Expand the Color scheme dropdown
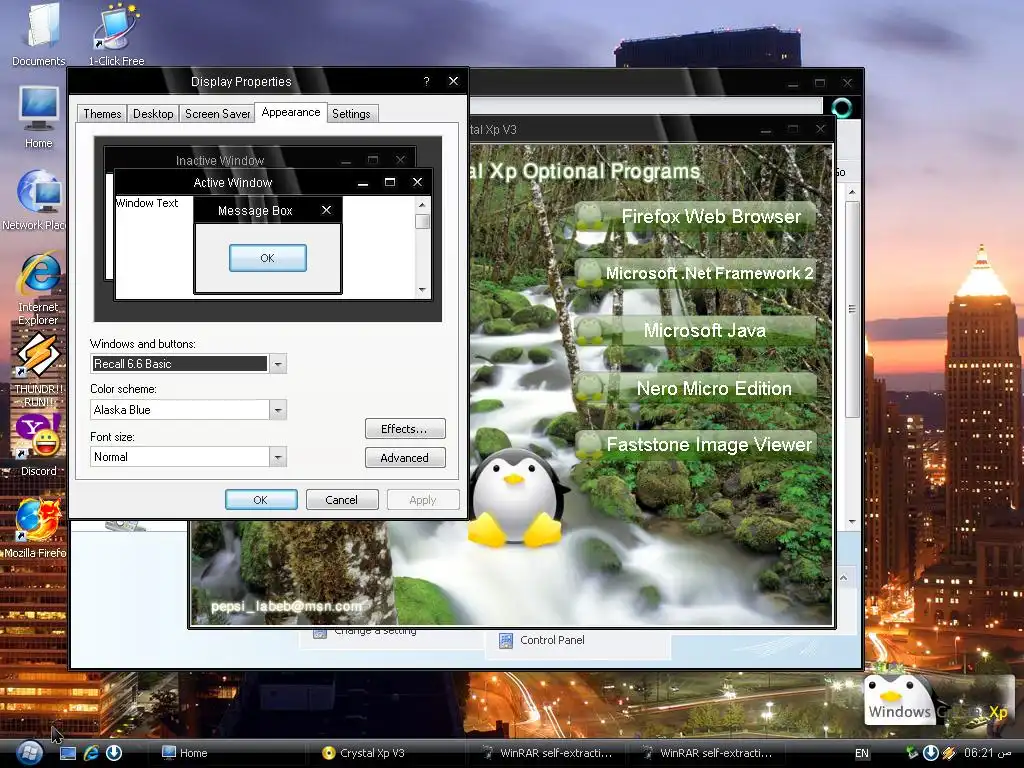Image resolution: width=1024 pixels, height=768 pixels. pos(278,410)
